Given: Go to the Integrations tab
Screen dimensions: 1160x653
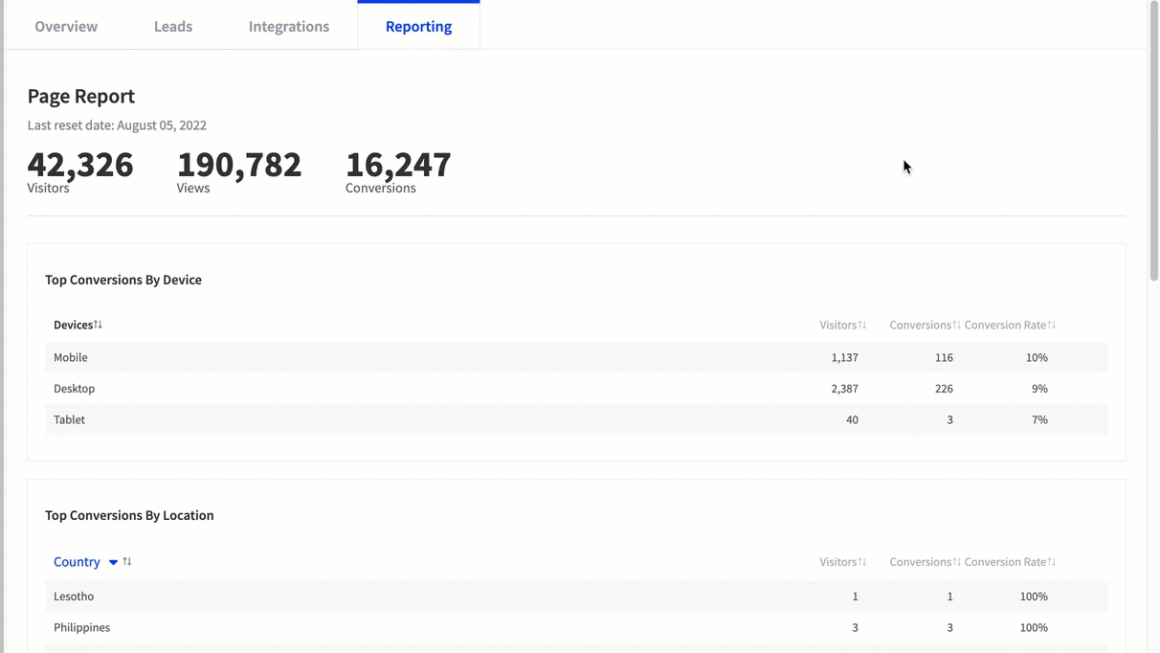Looking at the screenshot, I should pyautogui.click(x=289, y=27).
